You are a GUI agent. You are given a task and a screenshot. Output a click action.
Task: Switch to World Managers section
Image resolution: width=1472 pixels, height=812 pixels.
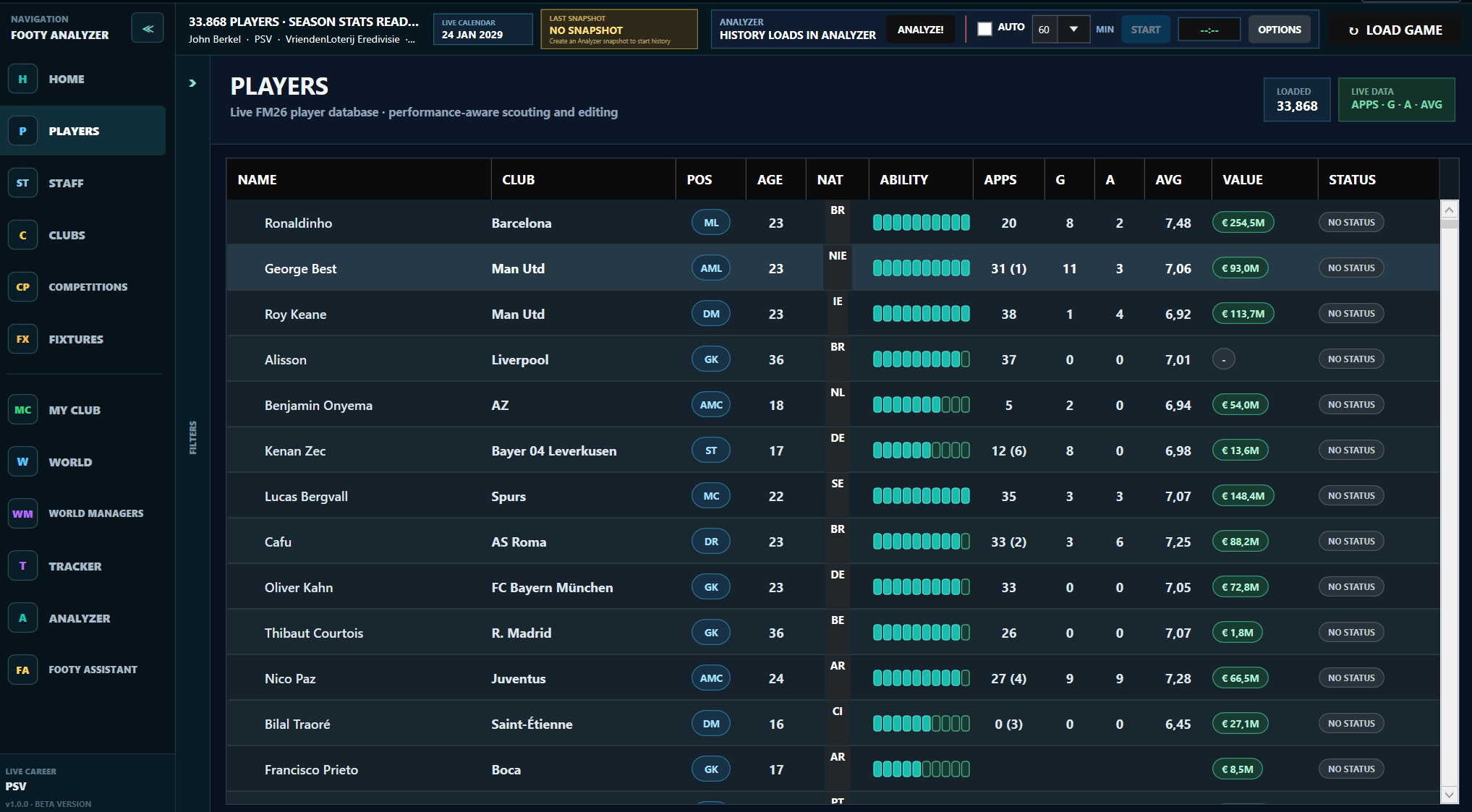[x=83, y=514]
